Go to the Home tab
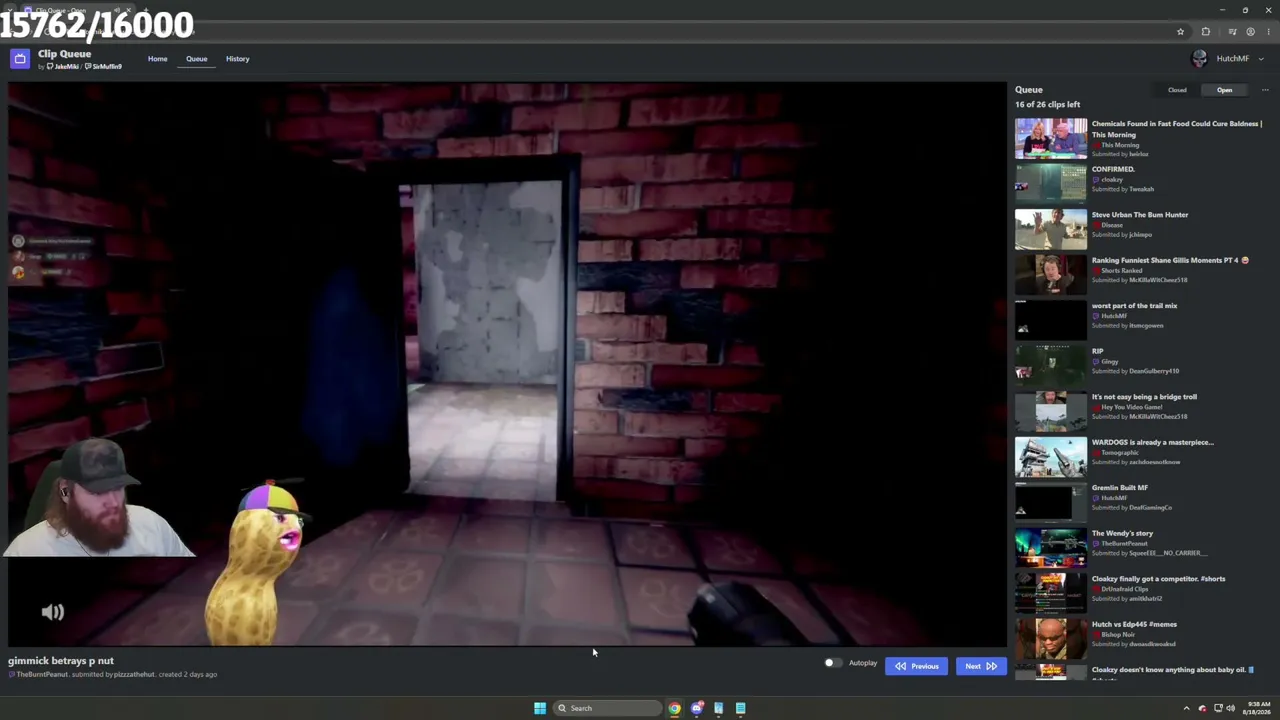Image resolution: width=1280 pixels, height=720 pixels. coord(158,59)
